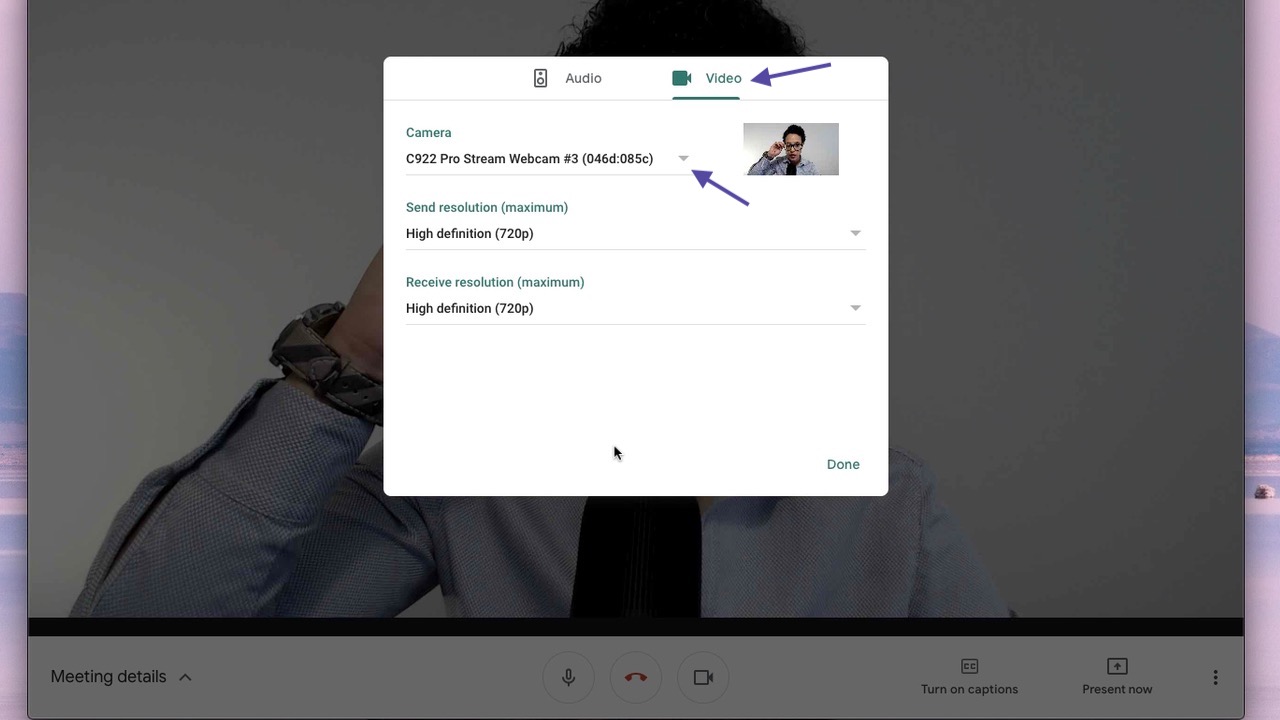1280x720 pixels.
Task: Open the More options three-dot menu
Action: pos(1215,677)
